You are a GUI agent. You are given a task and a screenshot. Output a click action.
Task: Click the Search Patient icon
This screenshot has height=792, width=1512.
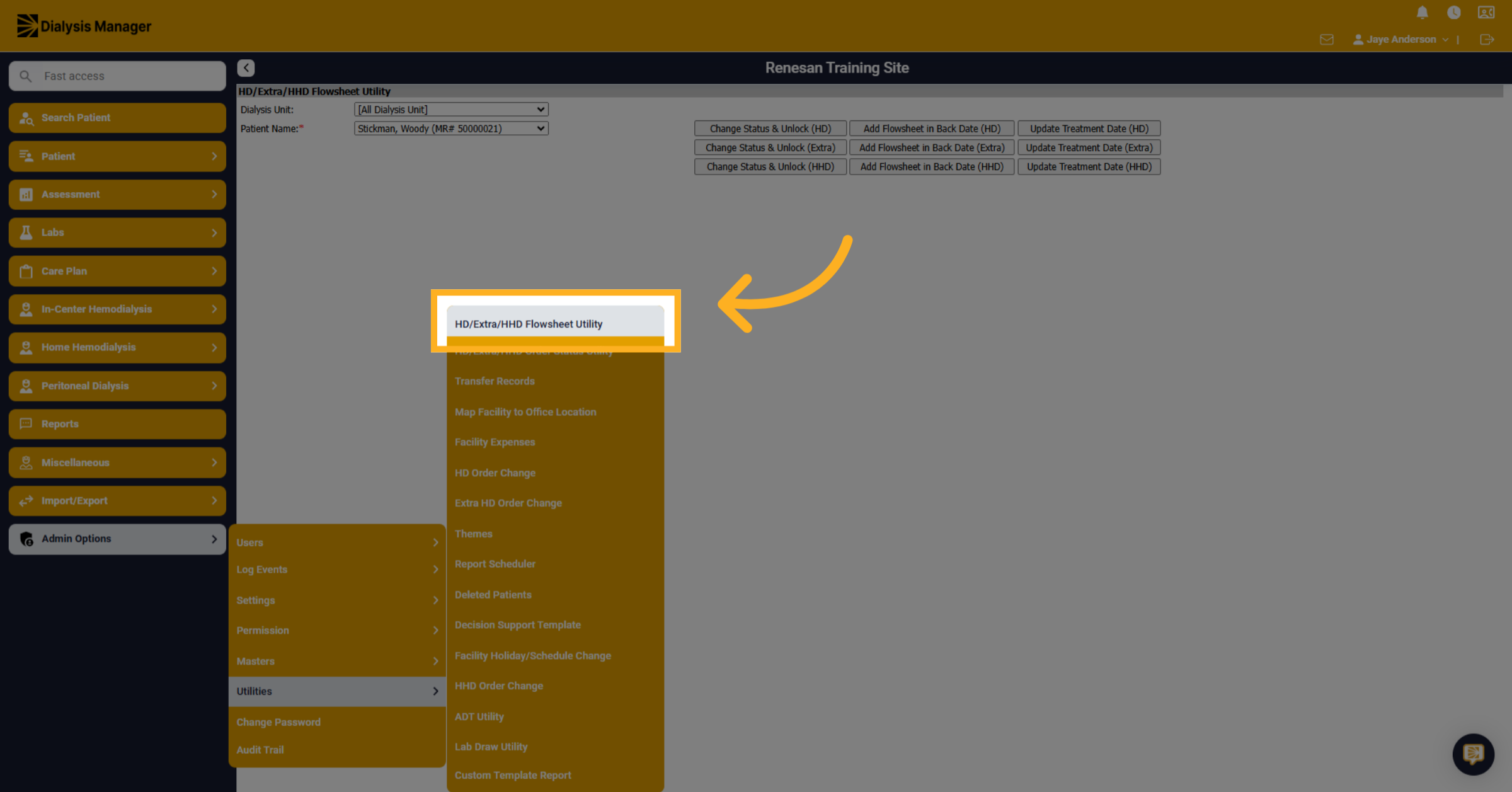(x=26, y=118)
